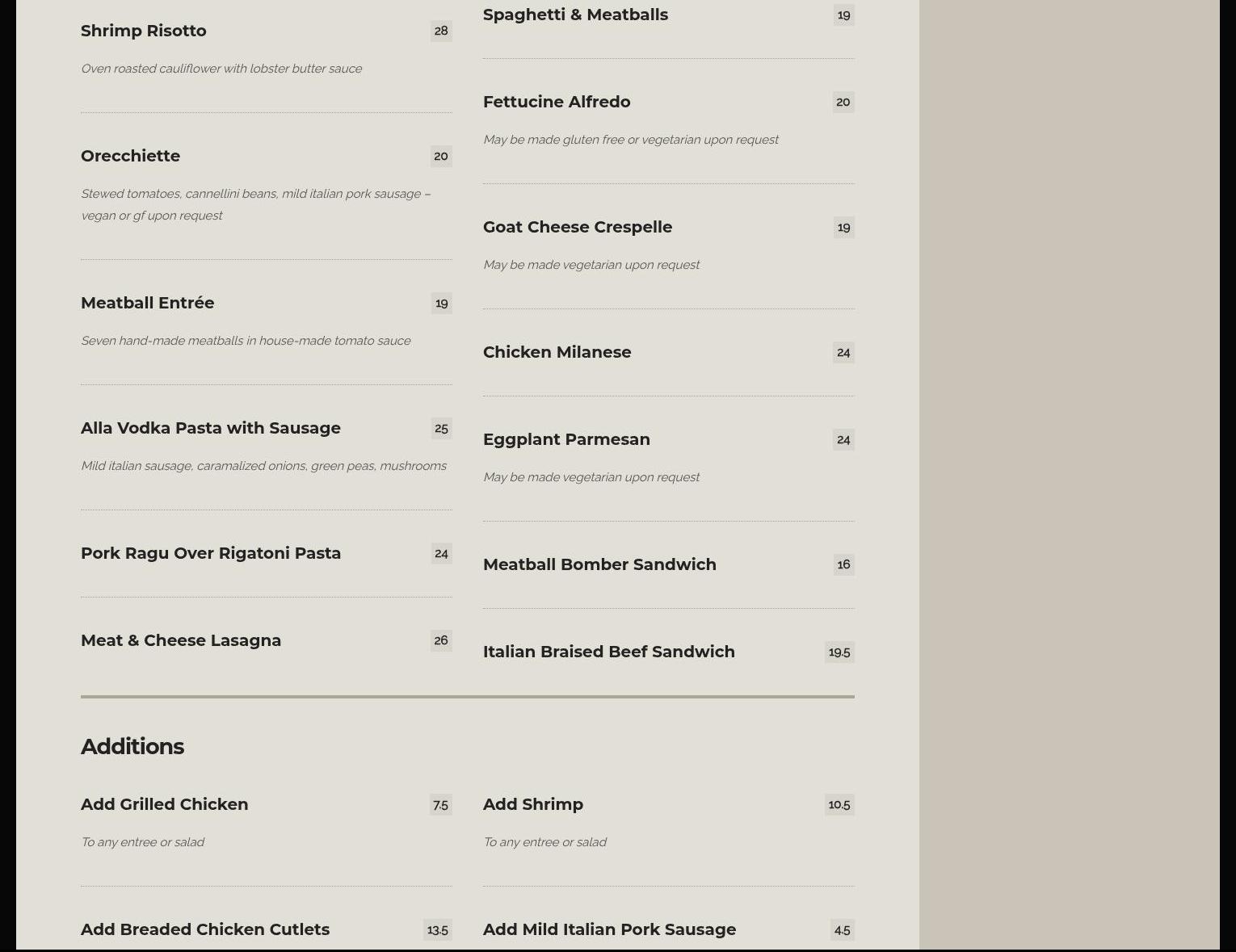
Task: Click the Goat Cheese Crespelle title
Action: pyautogui.click(x=578, y=227)
